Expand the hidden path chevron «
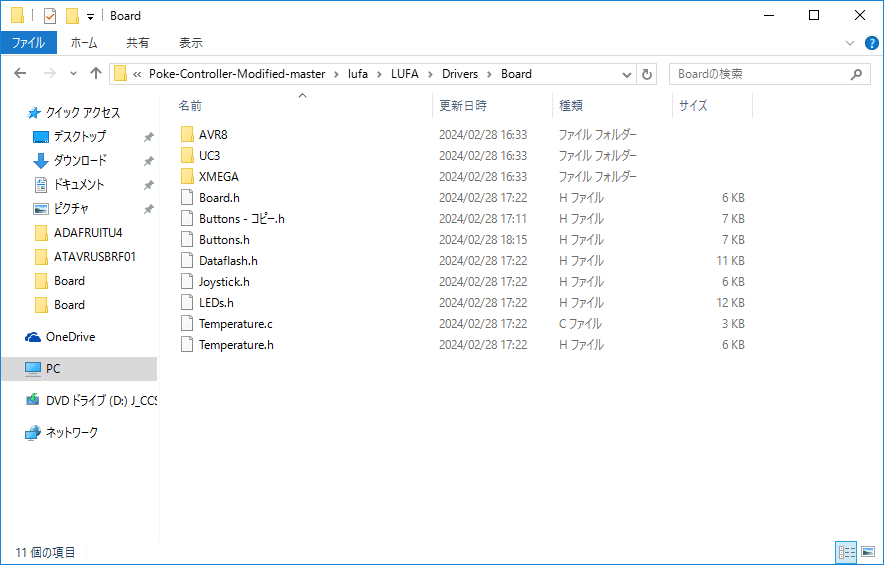The image size is (884, 565). point(137,74)
